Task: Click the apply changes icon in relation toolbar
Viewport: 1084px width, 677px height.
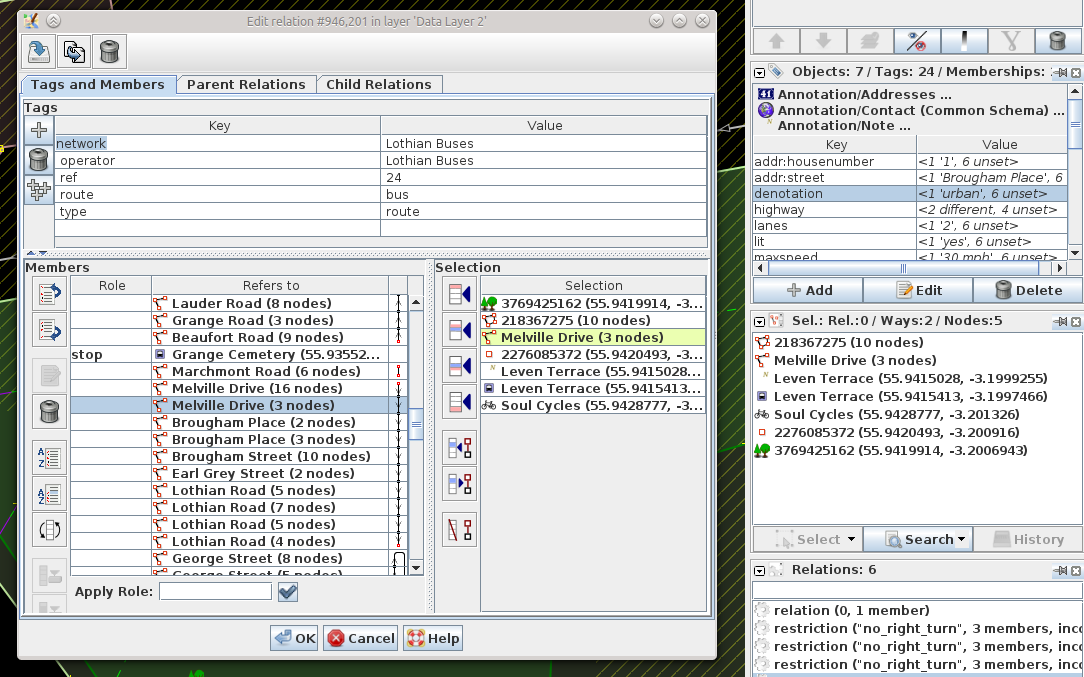Action: (39, 50)
